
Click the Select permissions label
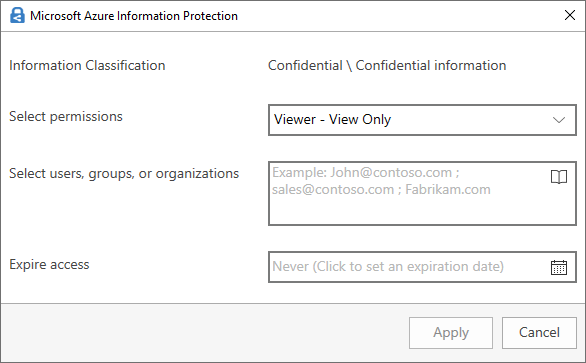click(x=66, y=117)
